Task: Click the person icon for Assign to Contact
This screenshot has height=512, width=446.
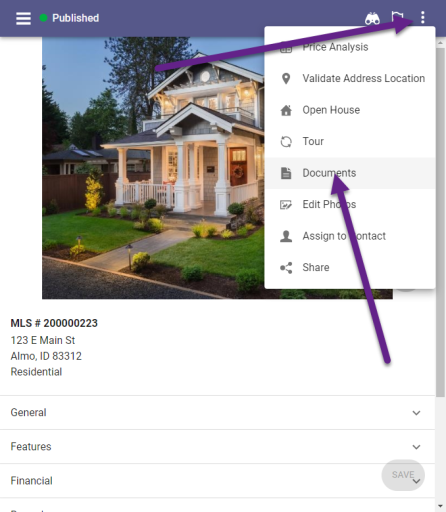Action: tap(286, 236)
